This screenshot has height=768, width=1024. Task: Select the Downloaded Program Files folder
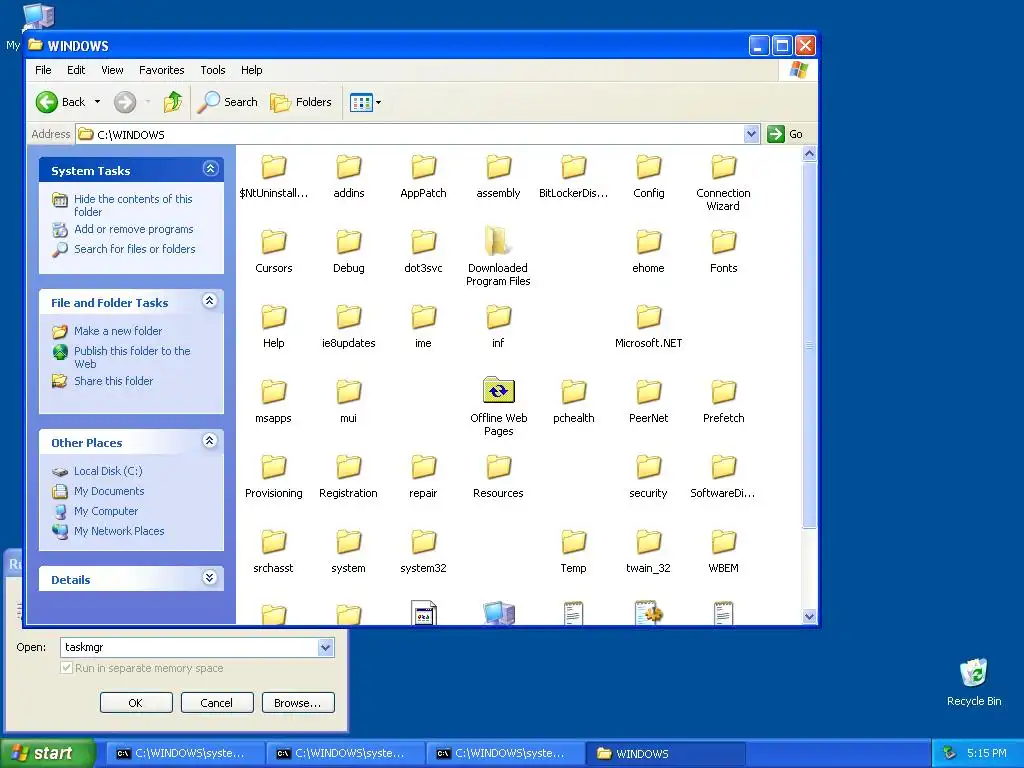498,257
